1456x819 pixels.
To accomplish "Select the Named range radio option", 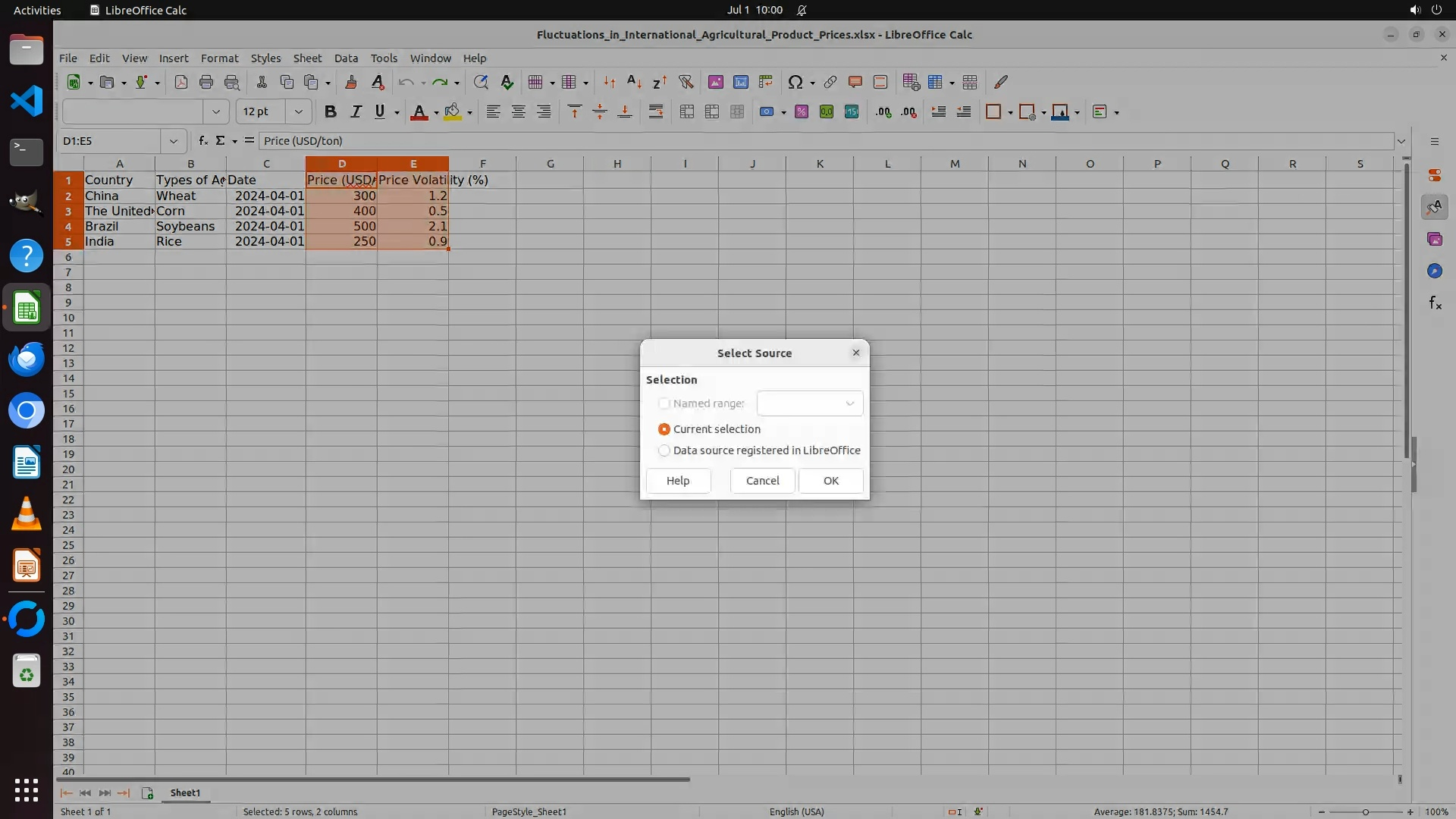I will tap(664, 403).
